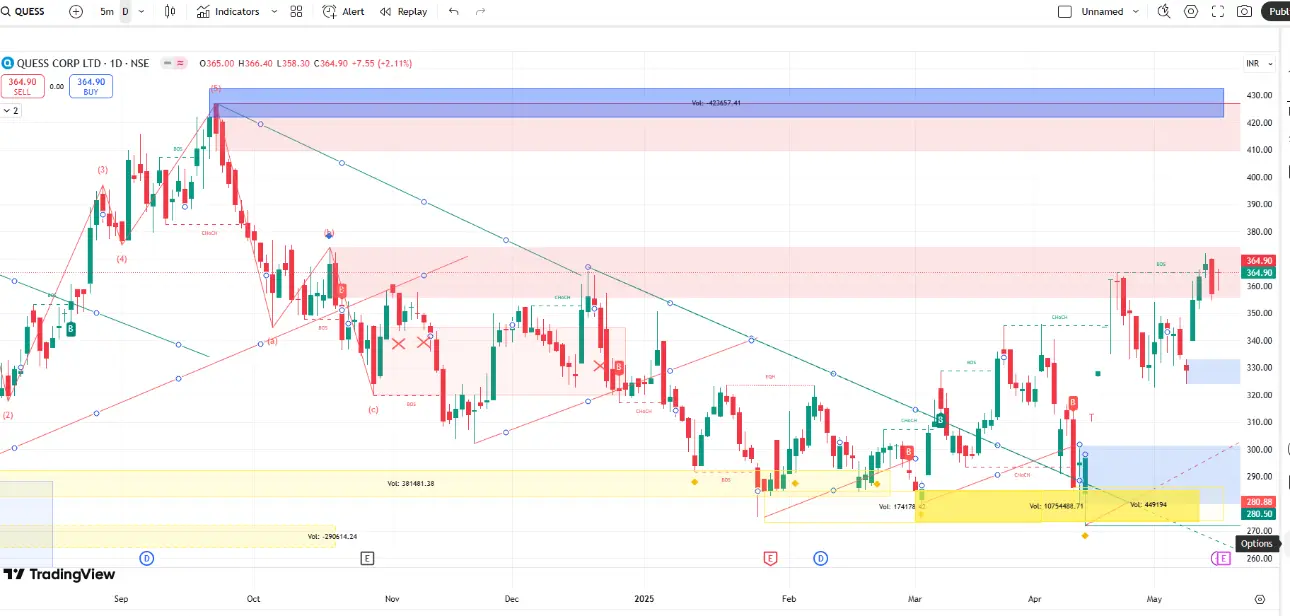Open time axis settings at bottom right

[x=1259, y=599]
